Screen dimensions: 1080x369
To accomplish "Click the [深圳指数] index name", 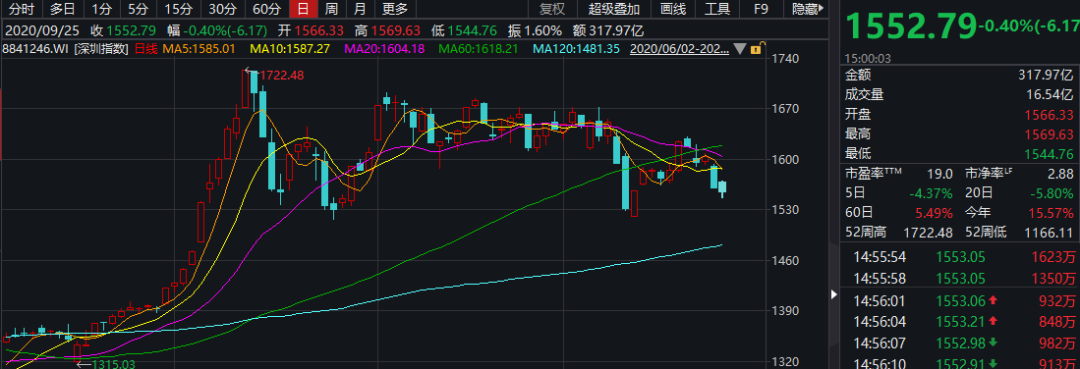I will coord(102,49).
